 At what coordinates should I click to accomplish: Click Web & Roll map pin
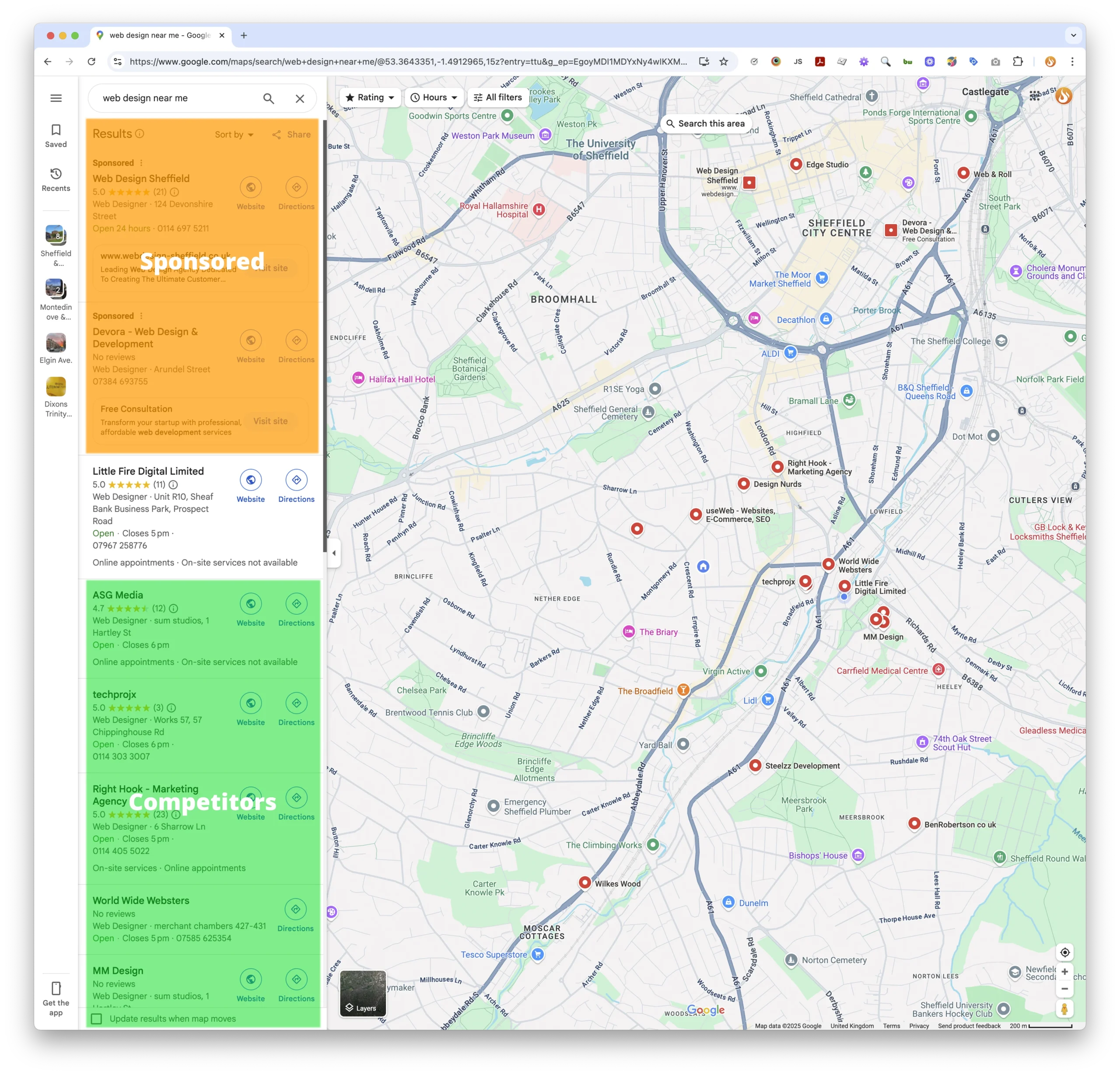click(x=963, y=173)
